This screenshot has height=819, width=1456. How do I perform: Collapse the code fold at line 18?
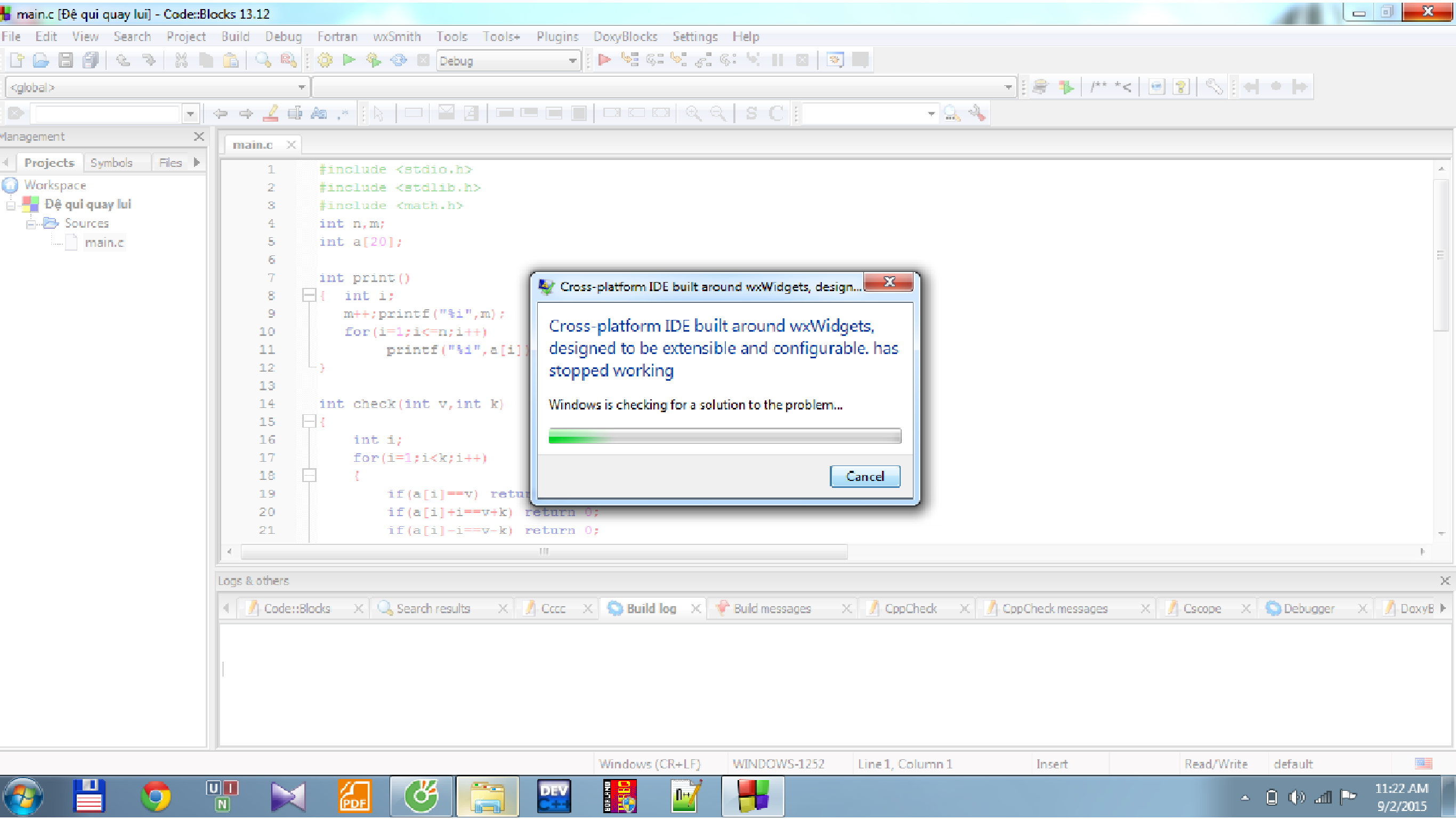pos(309,476)
